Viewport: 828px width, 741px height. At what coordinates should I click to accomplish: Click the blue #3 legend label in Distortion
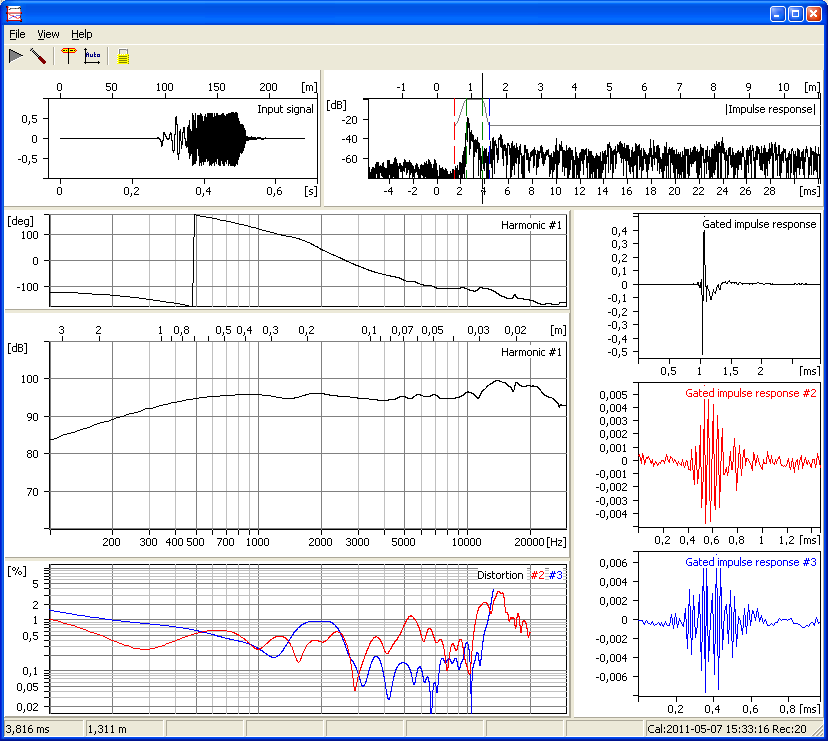pos(556,575)
